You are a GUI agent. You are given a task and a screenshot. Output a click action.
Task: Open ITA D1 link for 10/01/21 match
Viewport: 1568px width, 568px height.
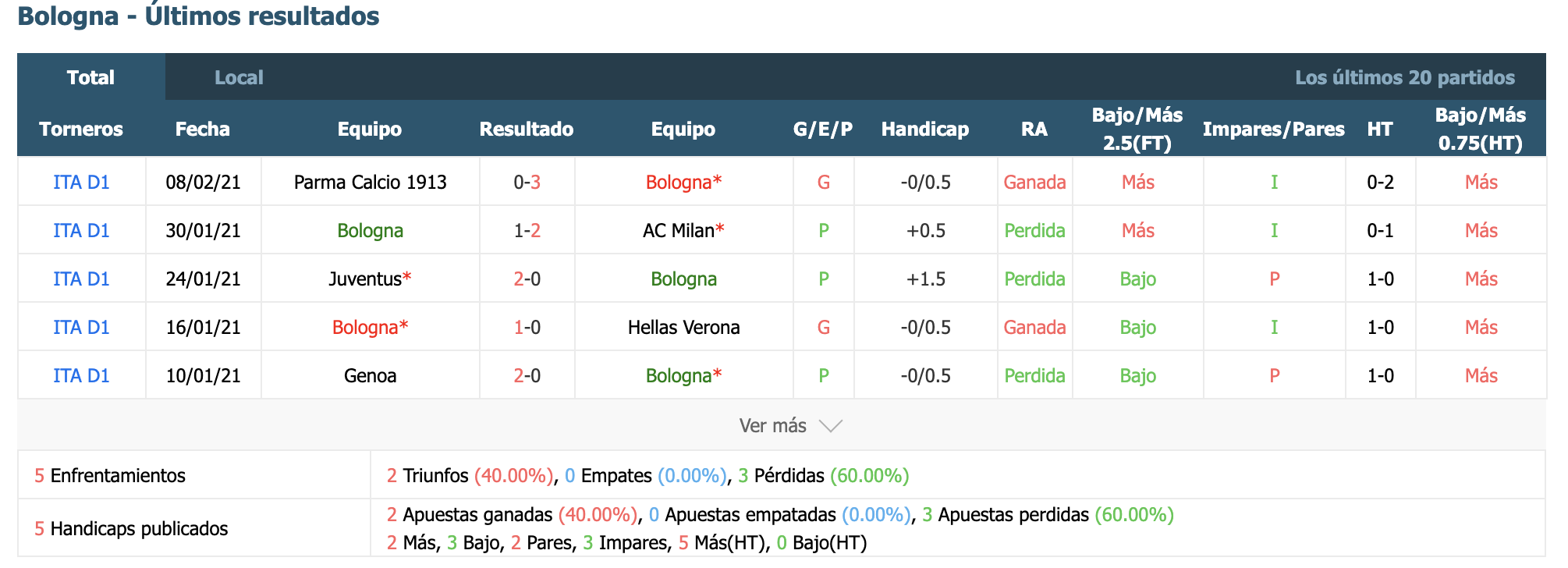pyautogui.click(x=81, y=375)
